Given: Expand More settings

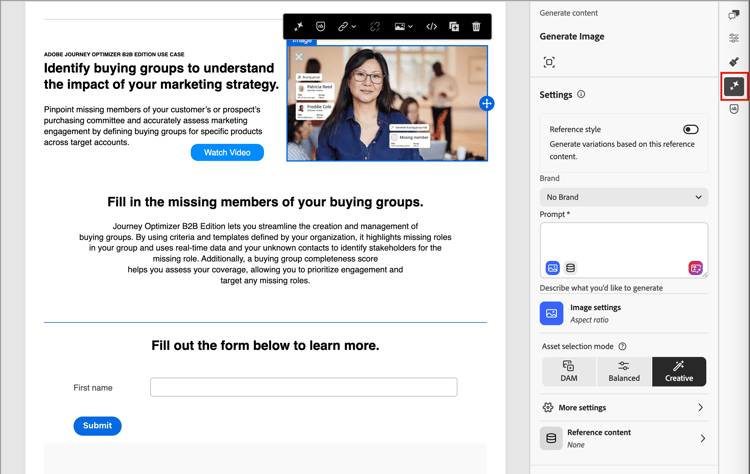Looking at the screenshot, I should coord(624,408).
